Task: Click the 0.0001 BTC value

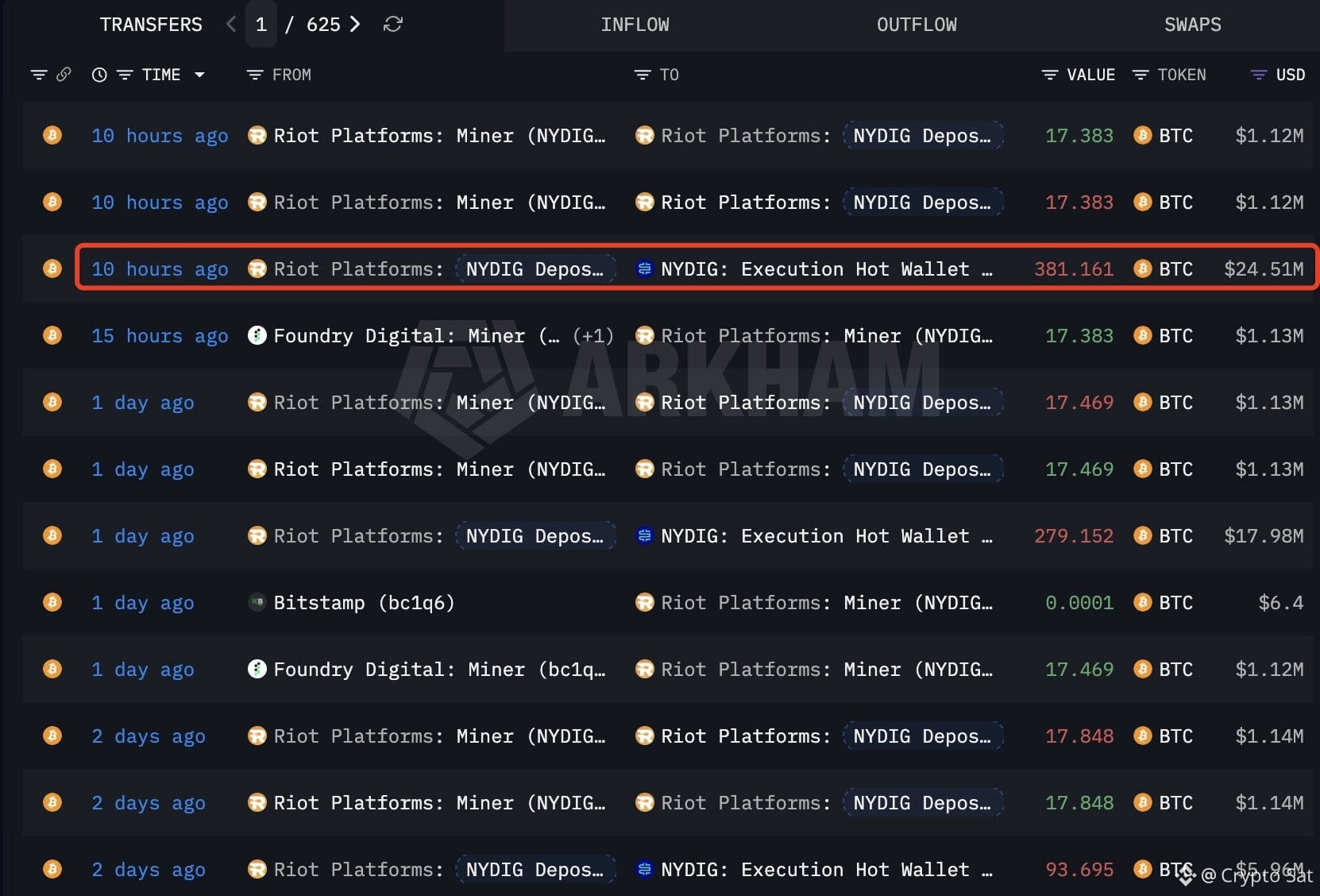Action: (x=1079, y=603)
